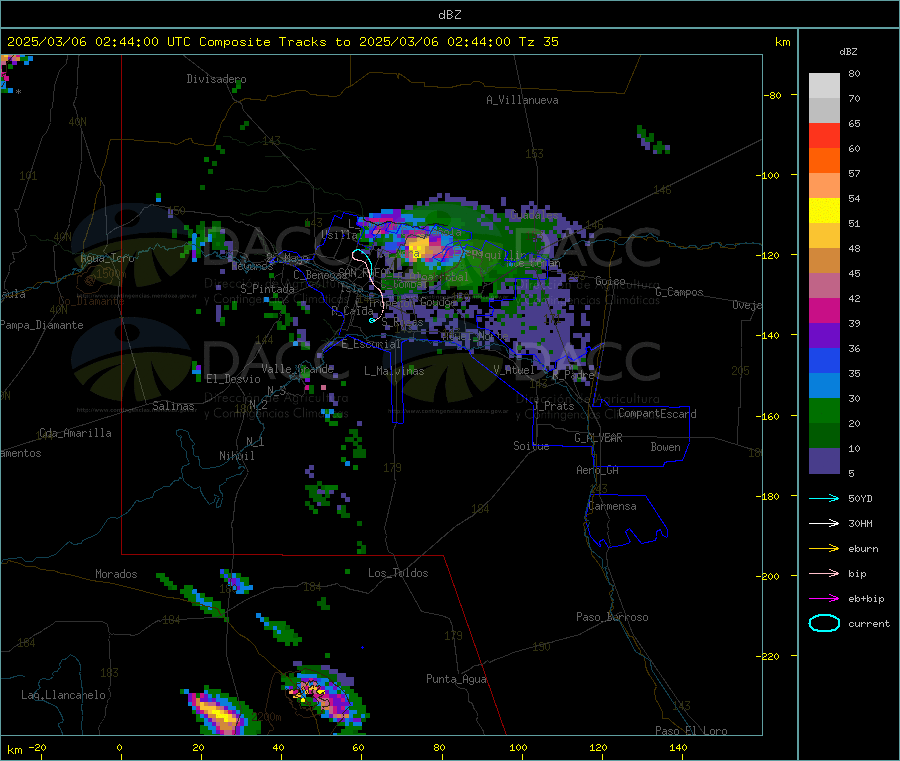Click the Guico map label
The image size is (900, 761).
(x=610, y=281)
